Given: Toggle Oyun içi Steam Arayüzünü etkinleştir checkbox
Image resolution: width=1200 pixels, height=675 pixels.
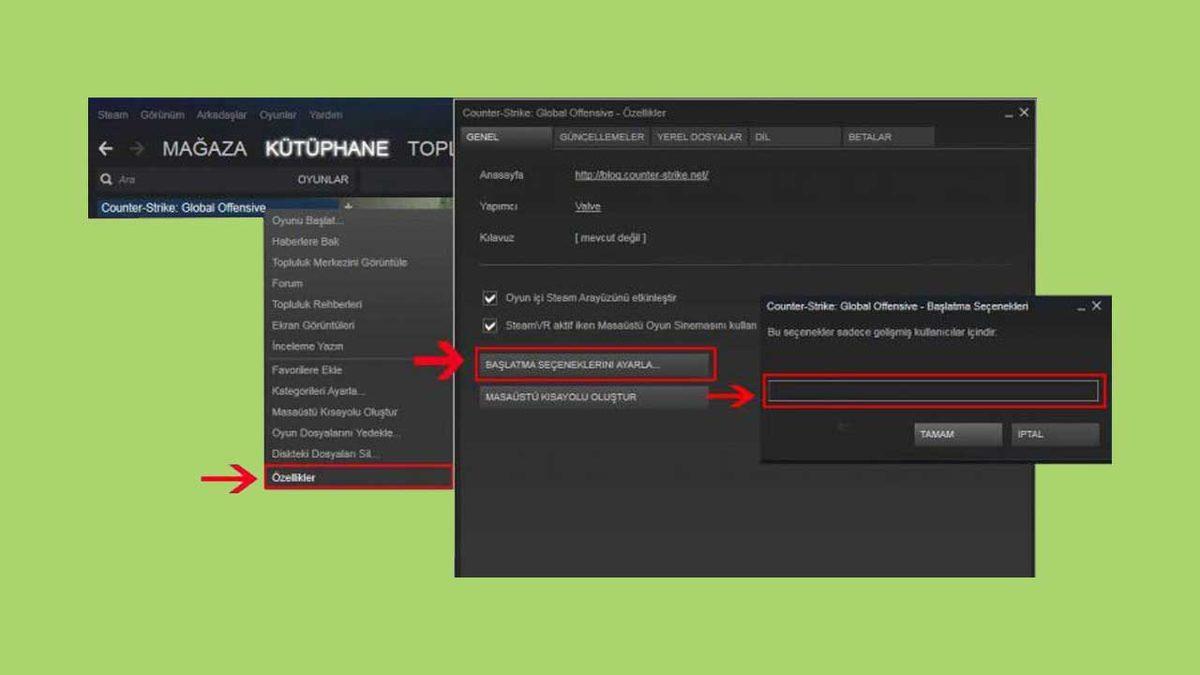Looking at the screenshot, I should (490, 298).
